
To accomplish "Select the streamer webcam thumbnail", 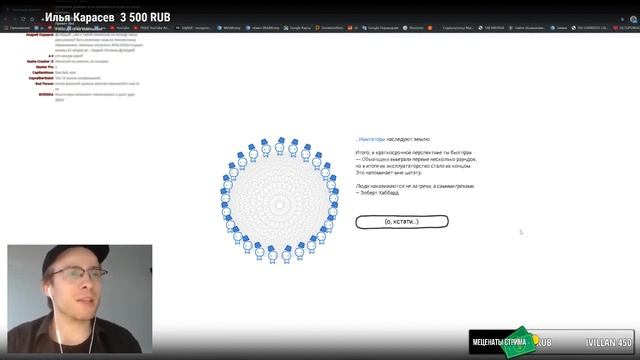I will (80, 299).
